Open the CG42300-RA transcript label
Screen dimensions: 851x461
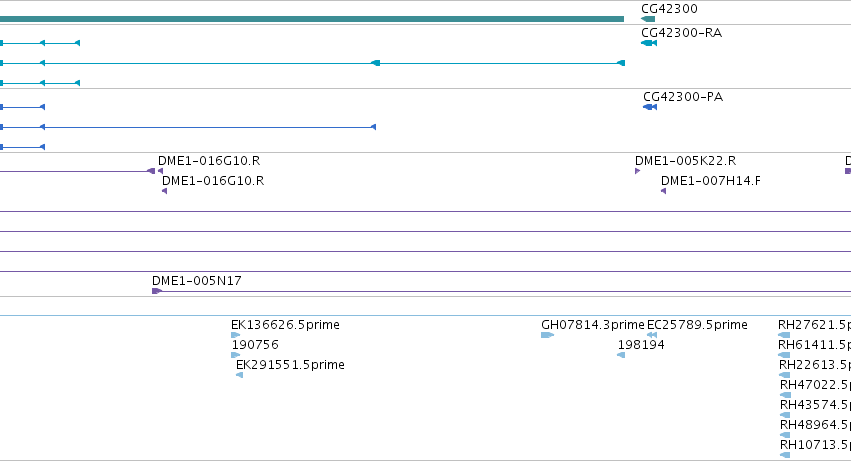pos(681,33)
